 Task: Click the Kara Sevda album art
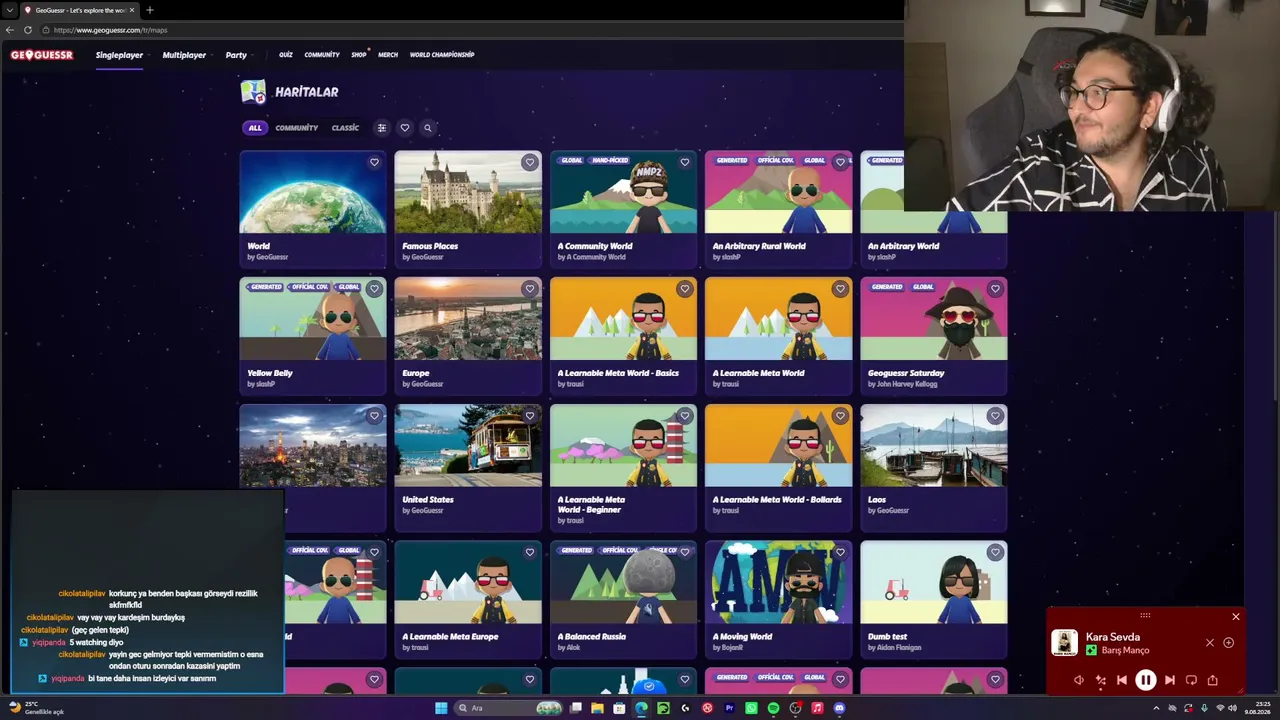[1065, 642]
